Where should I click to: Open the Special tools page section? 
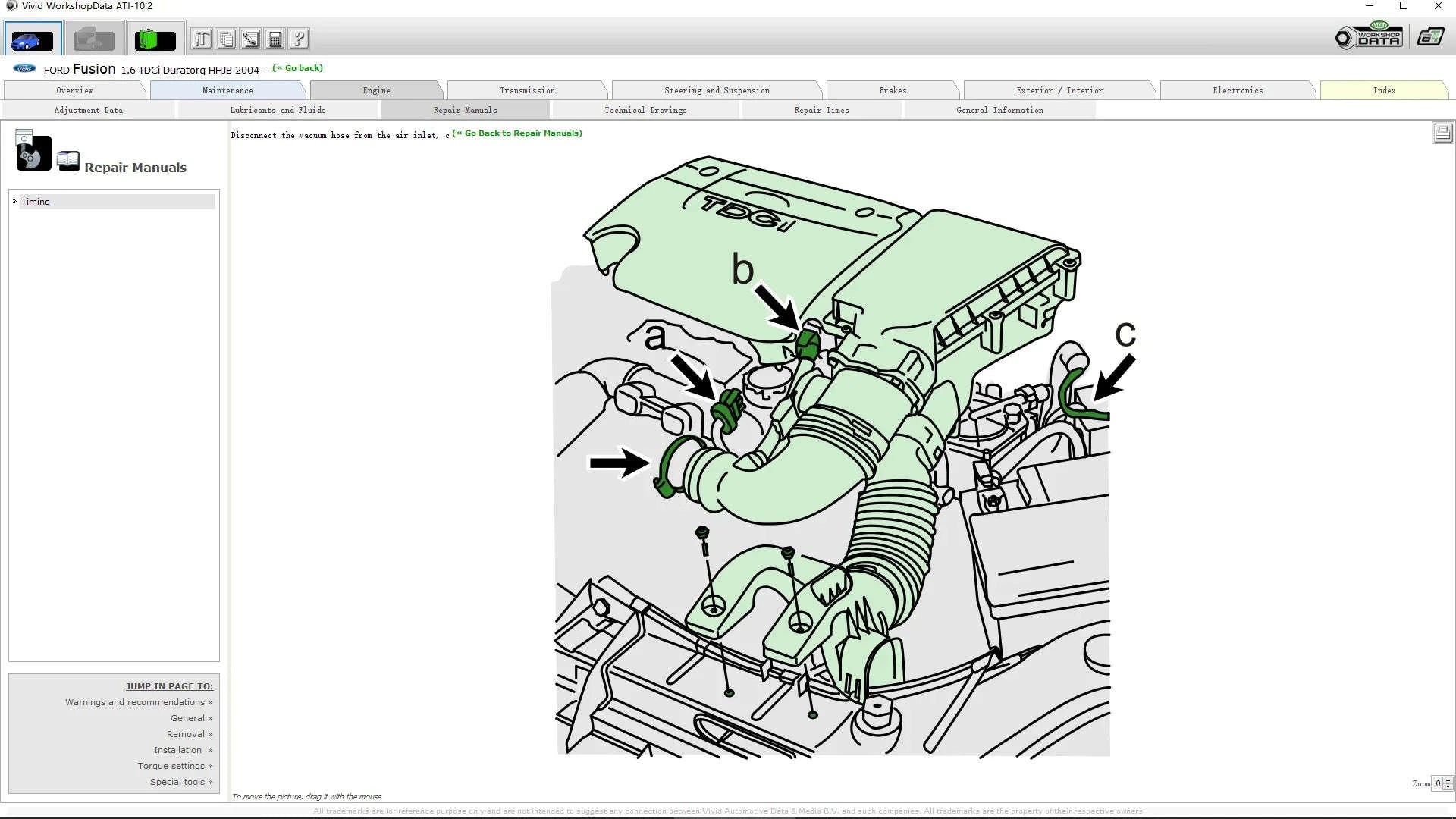pyautogui.click(x=177, y=781)
